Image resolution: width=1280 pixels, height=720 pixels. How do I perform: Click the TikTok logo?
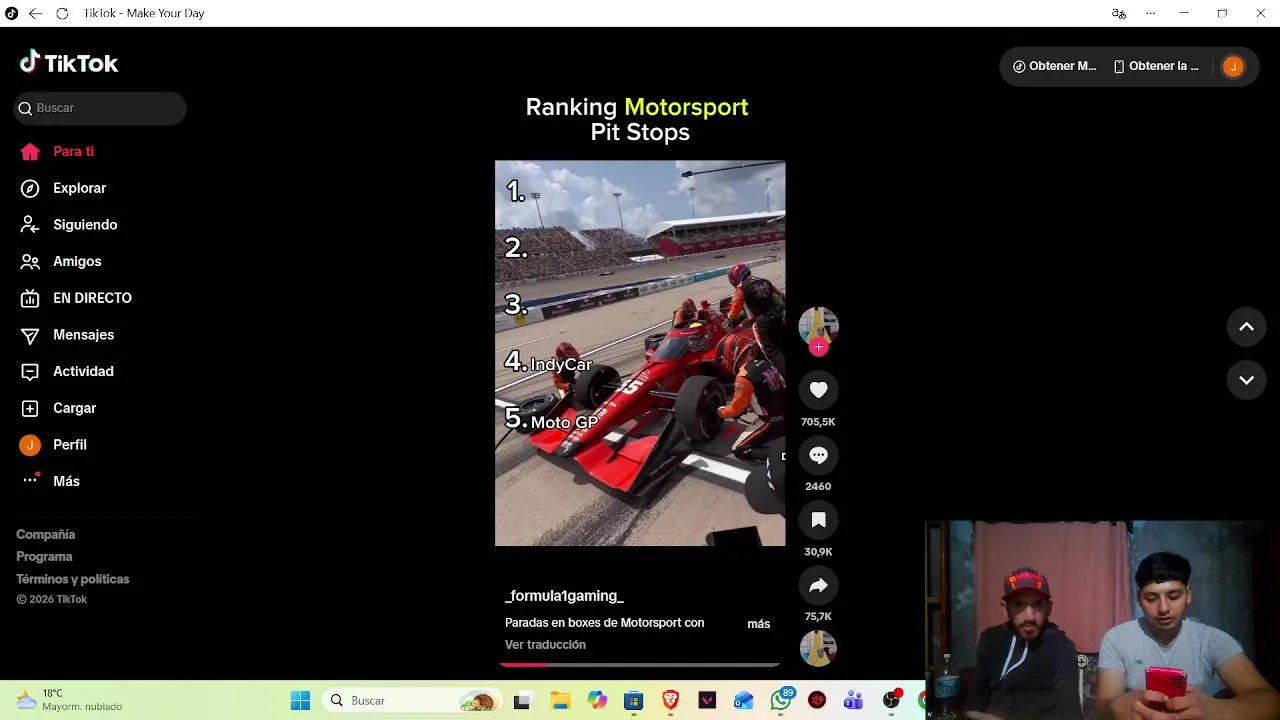point(69,63)
